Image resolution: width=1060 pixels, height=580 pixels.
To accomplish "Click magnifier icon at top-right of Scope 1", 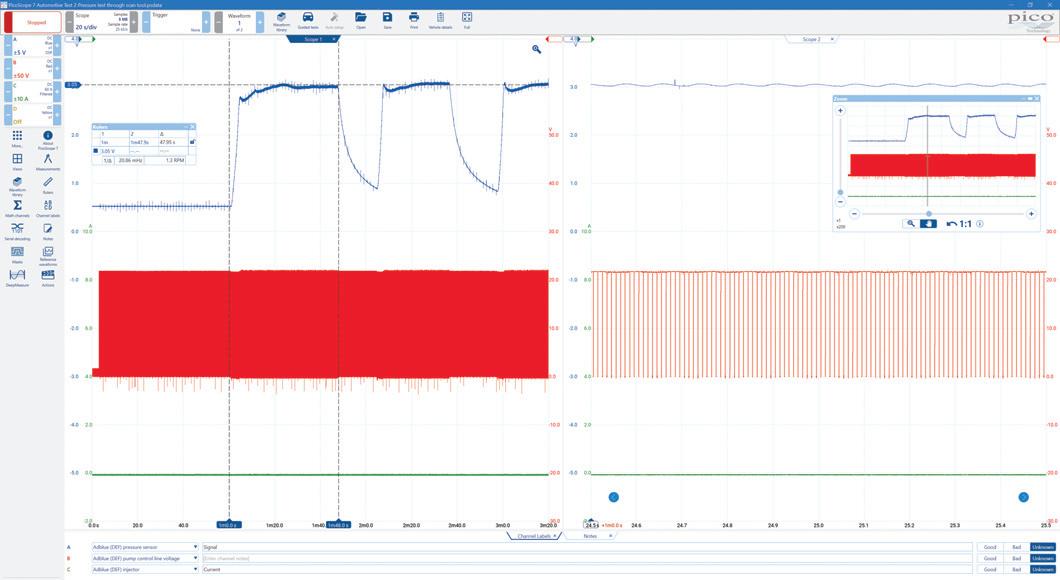I will point(536,49).
